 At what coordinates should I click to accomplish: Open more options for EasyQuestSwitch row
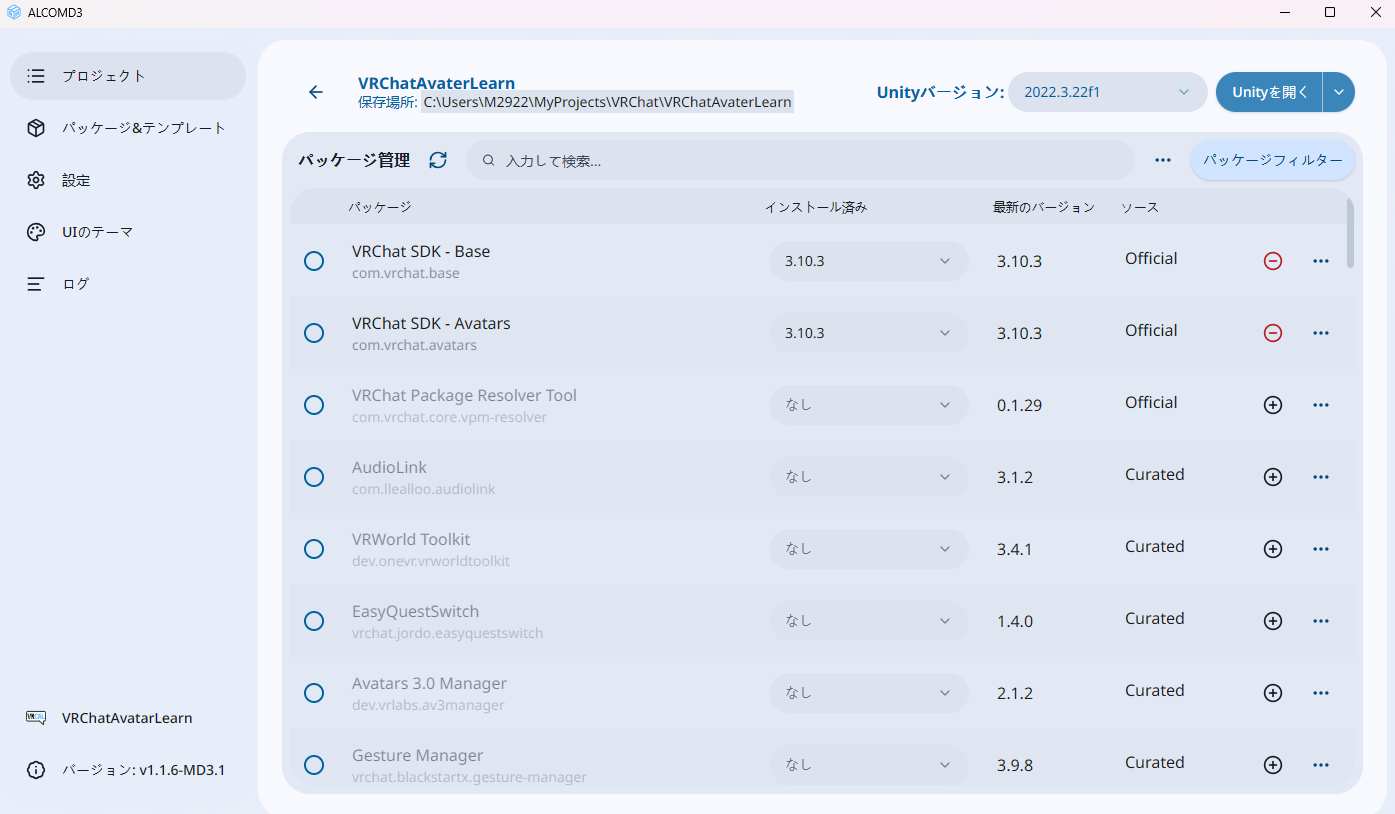1321,621
